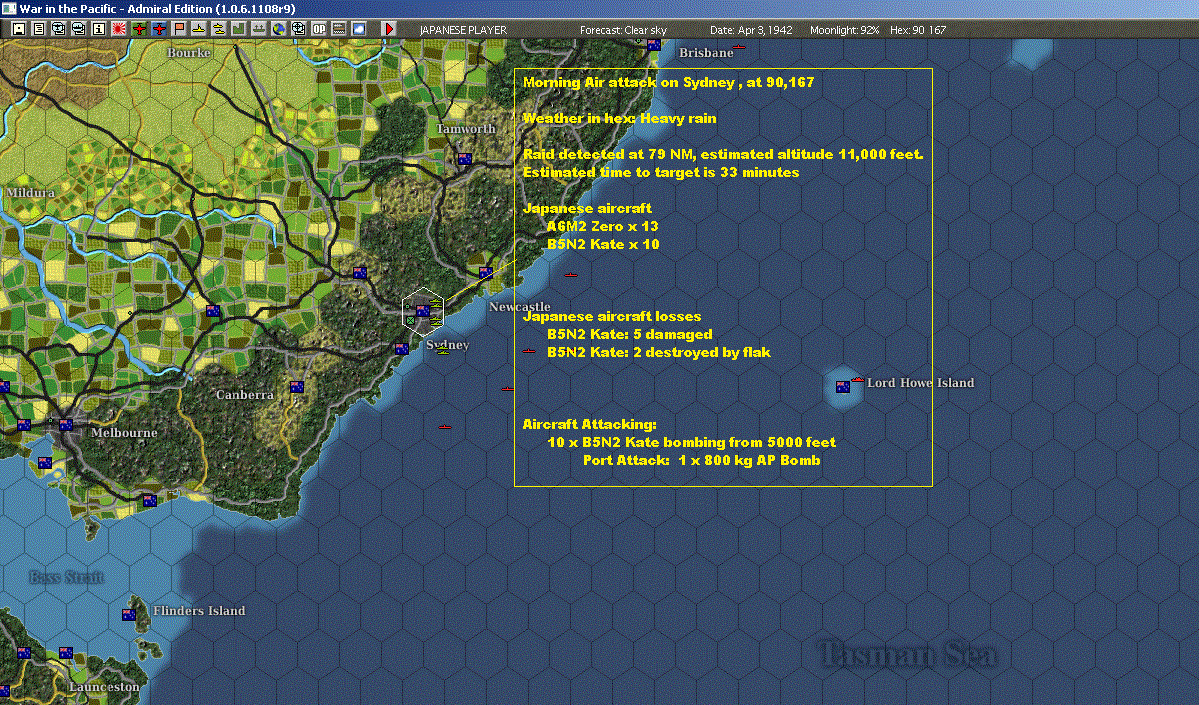Click the red rising sun flag icon
Screen dimensions: 1199x705
(x=119, y=29)
